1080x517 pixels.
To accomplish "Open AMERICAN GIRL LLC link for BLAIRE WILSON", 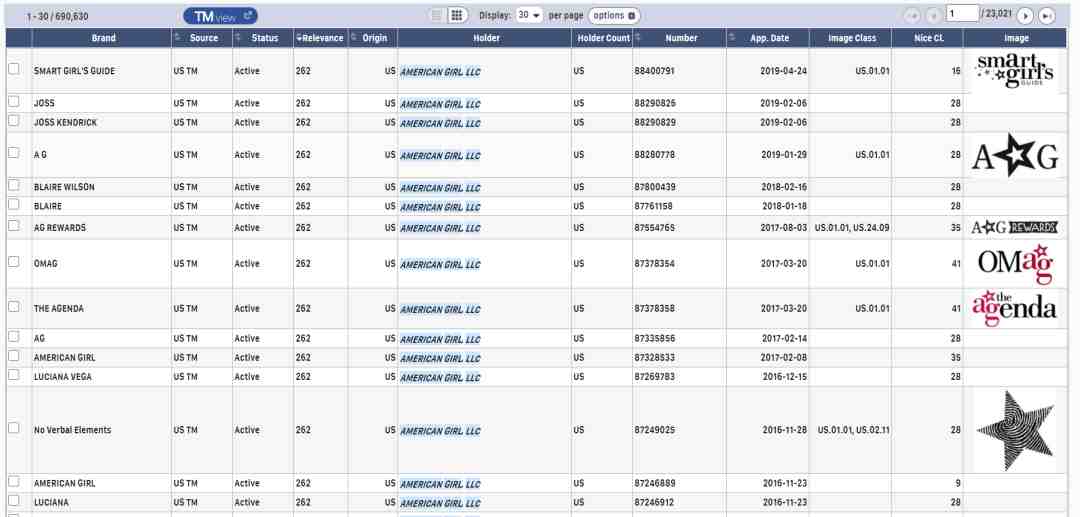I will click(440, 188).
